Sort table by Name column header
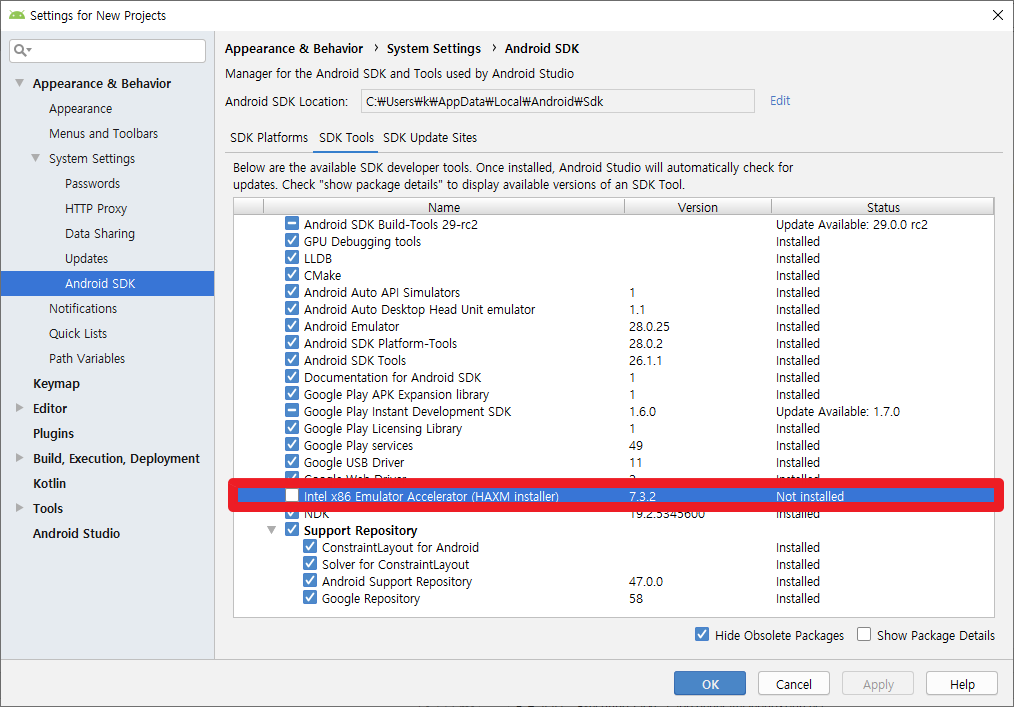Image resolution: width=1014 pixels, height=707 pixels. tap(444, 207)
